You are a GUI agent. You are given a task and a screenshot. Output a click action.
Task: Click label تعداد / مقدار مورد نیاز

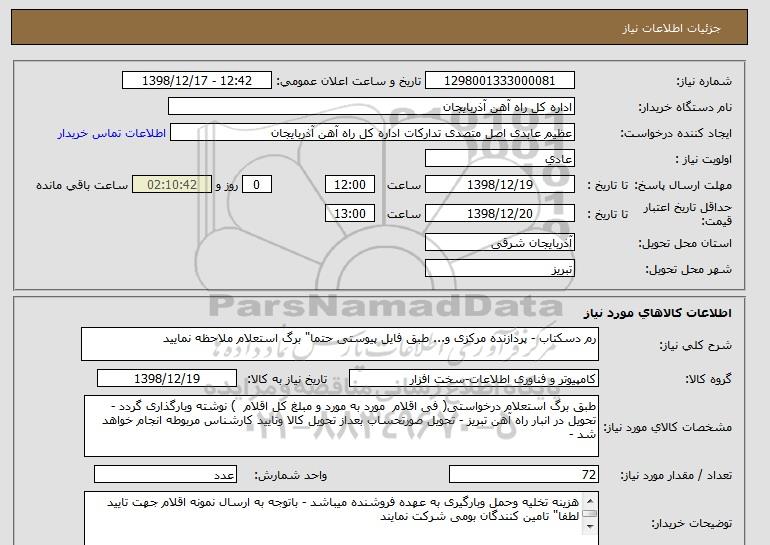click(x=676, y=475)
